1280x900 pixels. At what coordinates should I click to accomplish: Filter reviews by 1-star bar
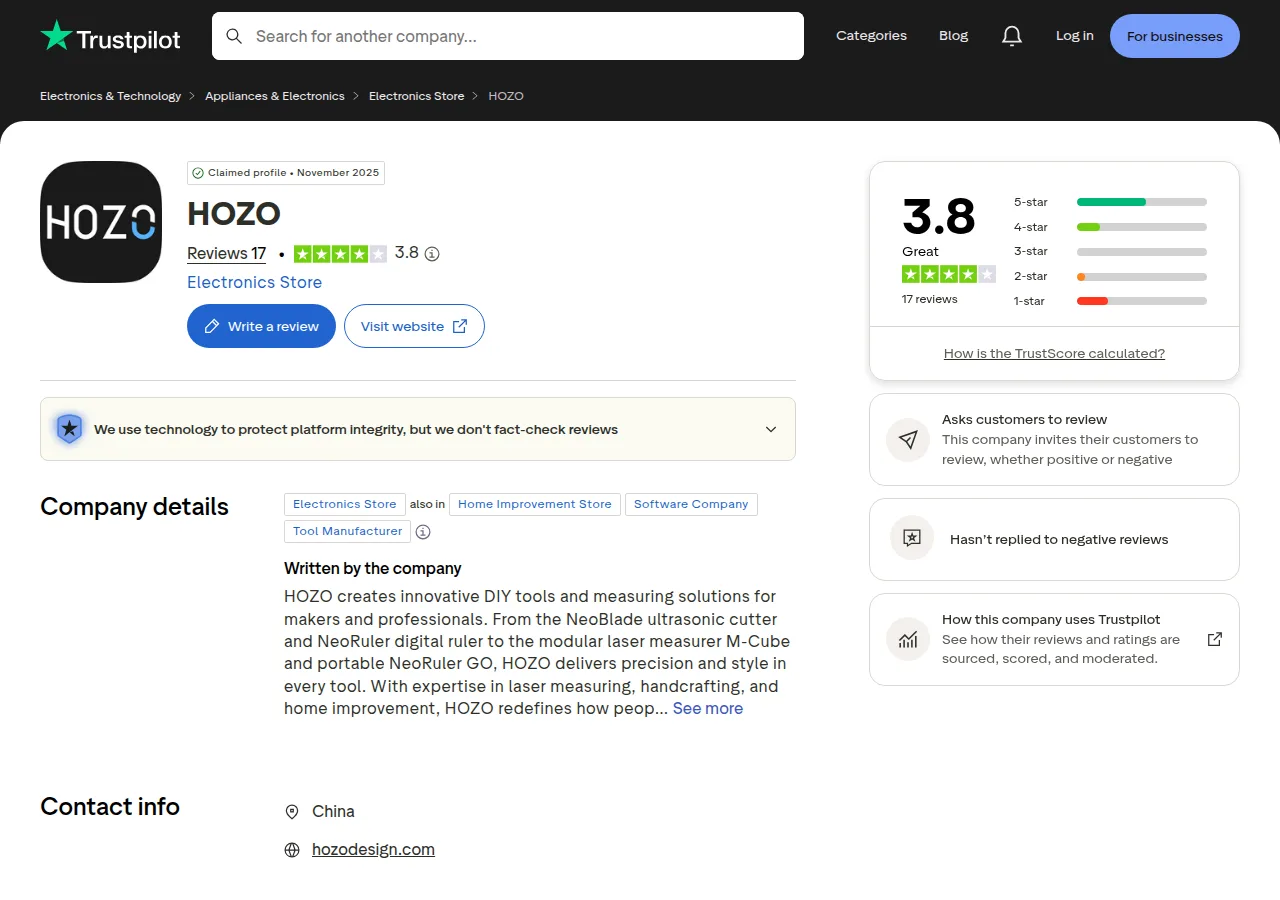pos(1110,301)
